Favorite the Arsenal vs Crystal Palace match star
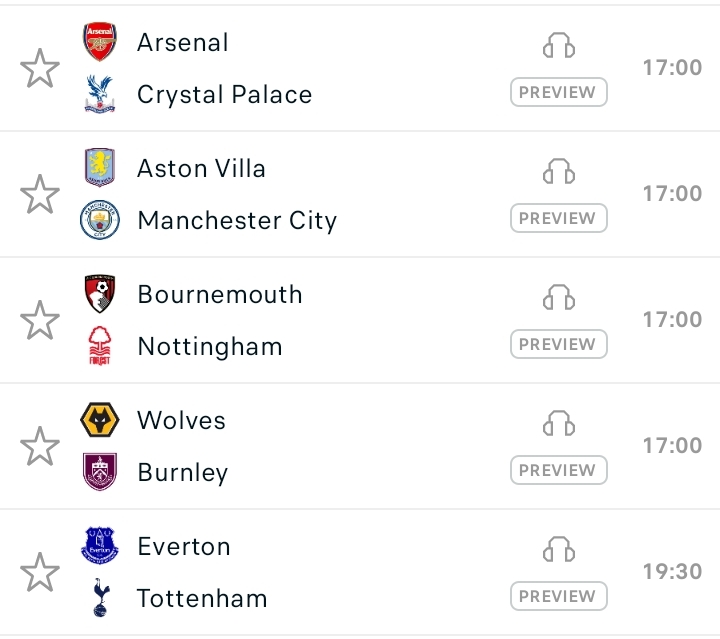720x639 pixels. 40,69
